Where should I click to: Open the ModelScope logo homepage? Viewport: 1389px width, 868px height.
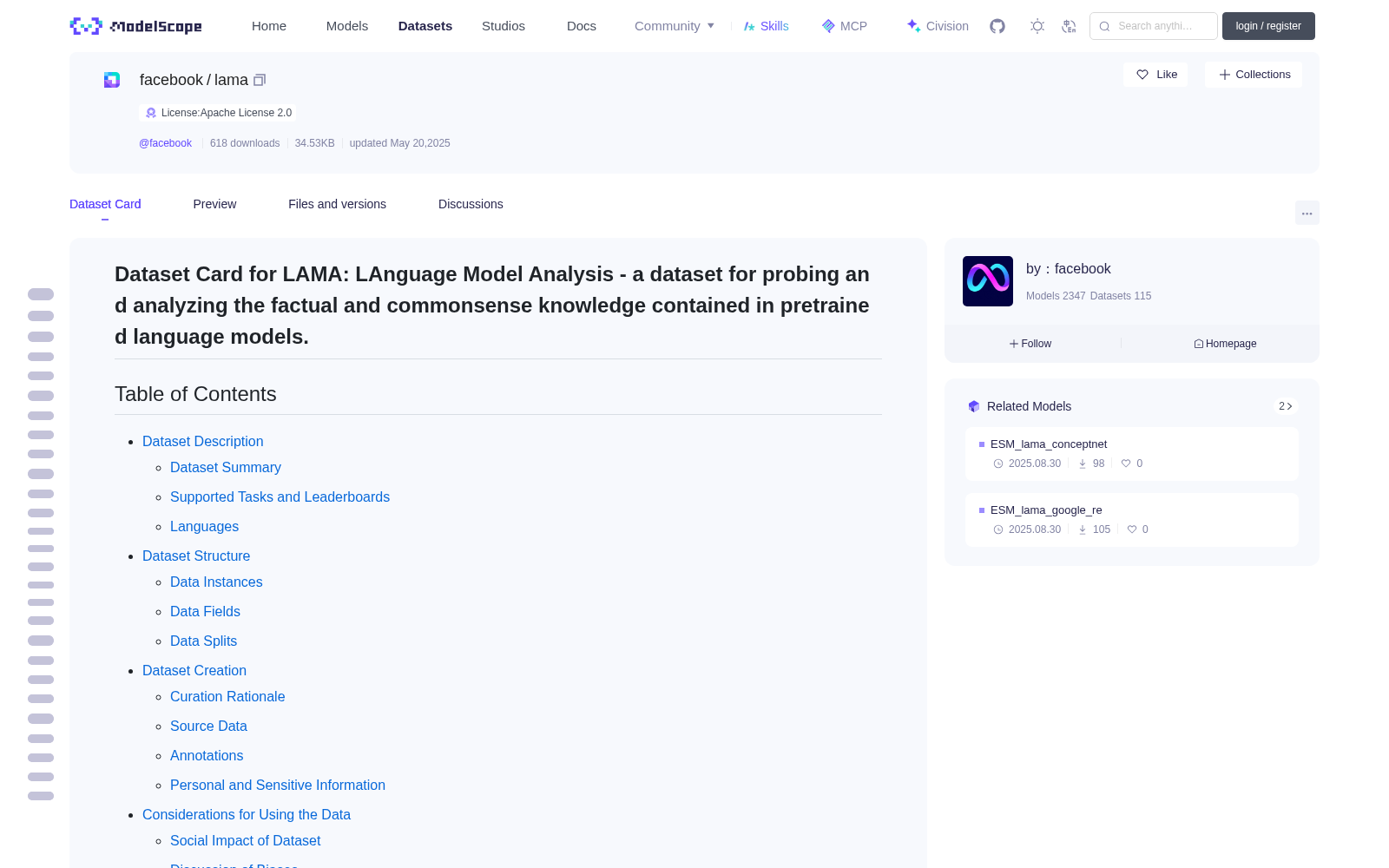tap(135, 26)
